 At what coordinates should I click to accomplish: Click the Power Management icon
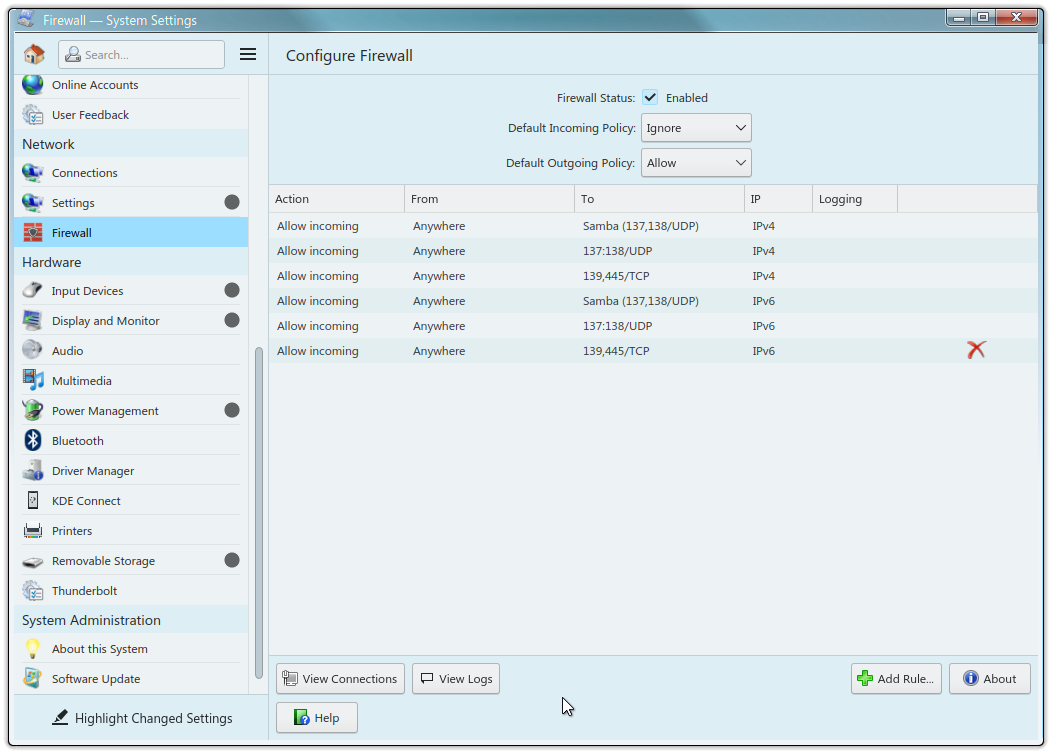[x=33, y=411]
